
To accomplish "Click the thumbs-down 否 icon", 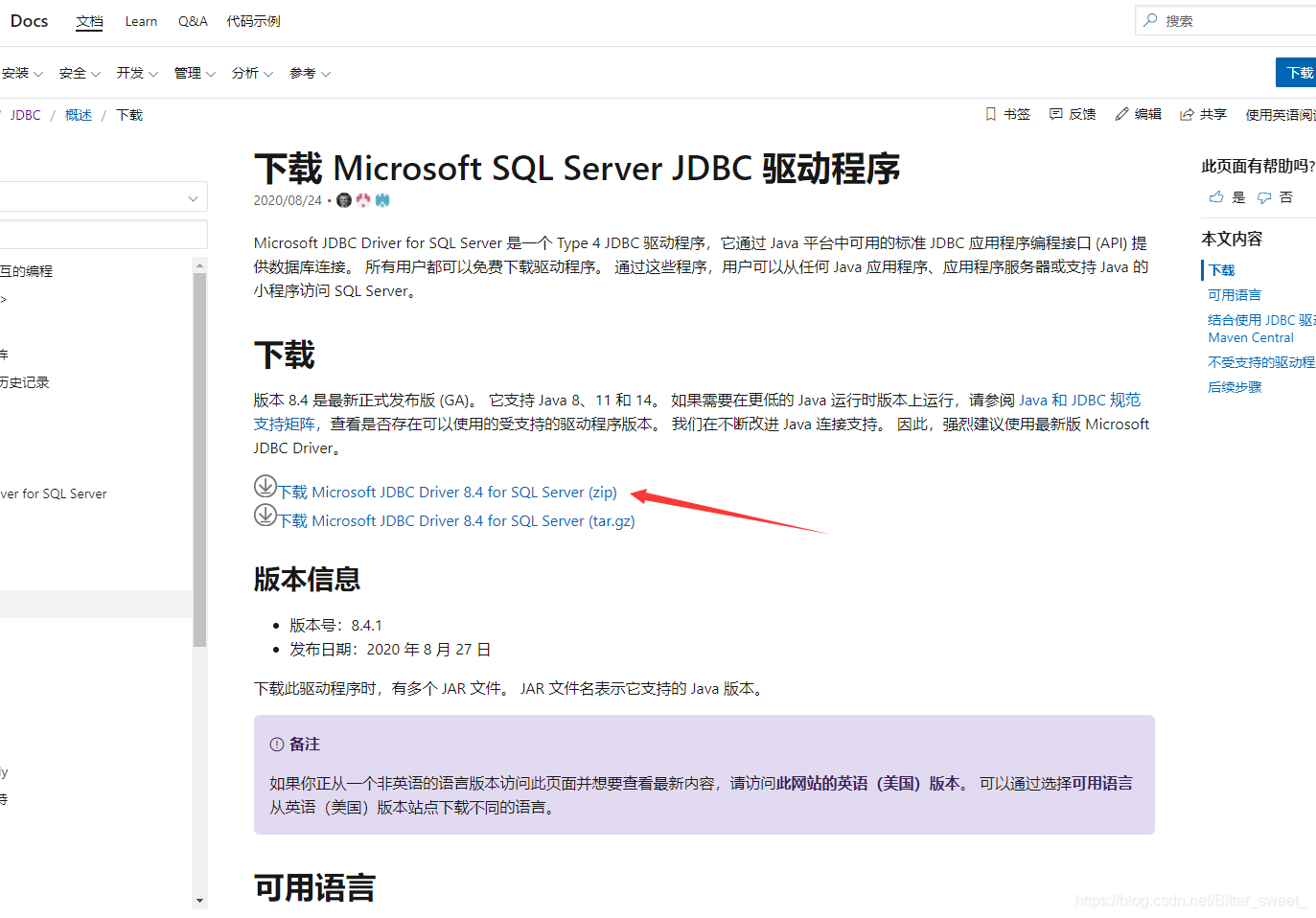I will [x=1264, y=197].
